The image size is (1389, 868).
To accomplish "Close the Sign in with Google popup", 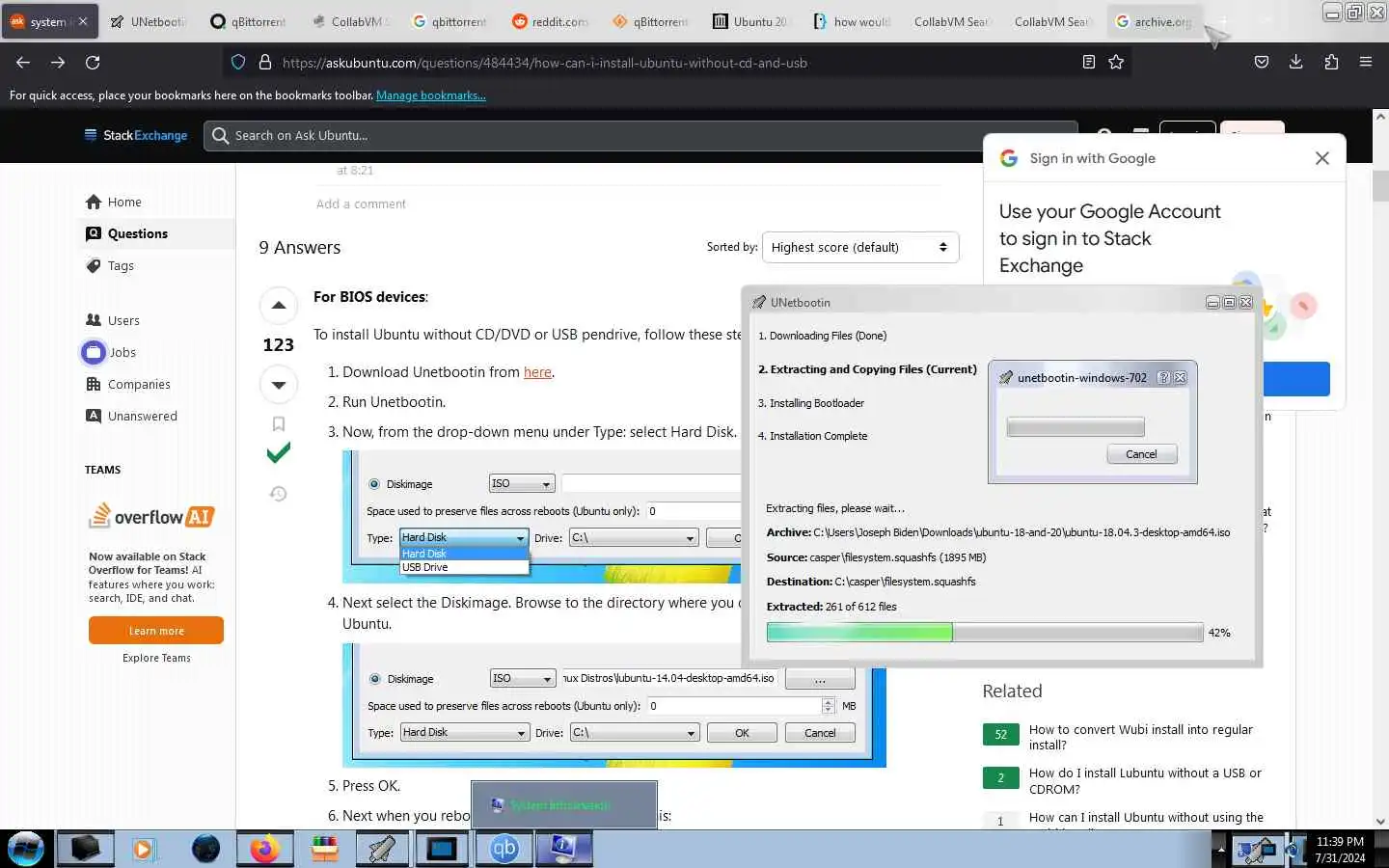I will tap(1322, 158).
